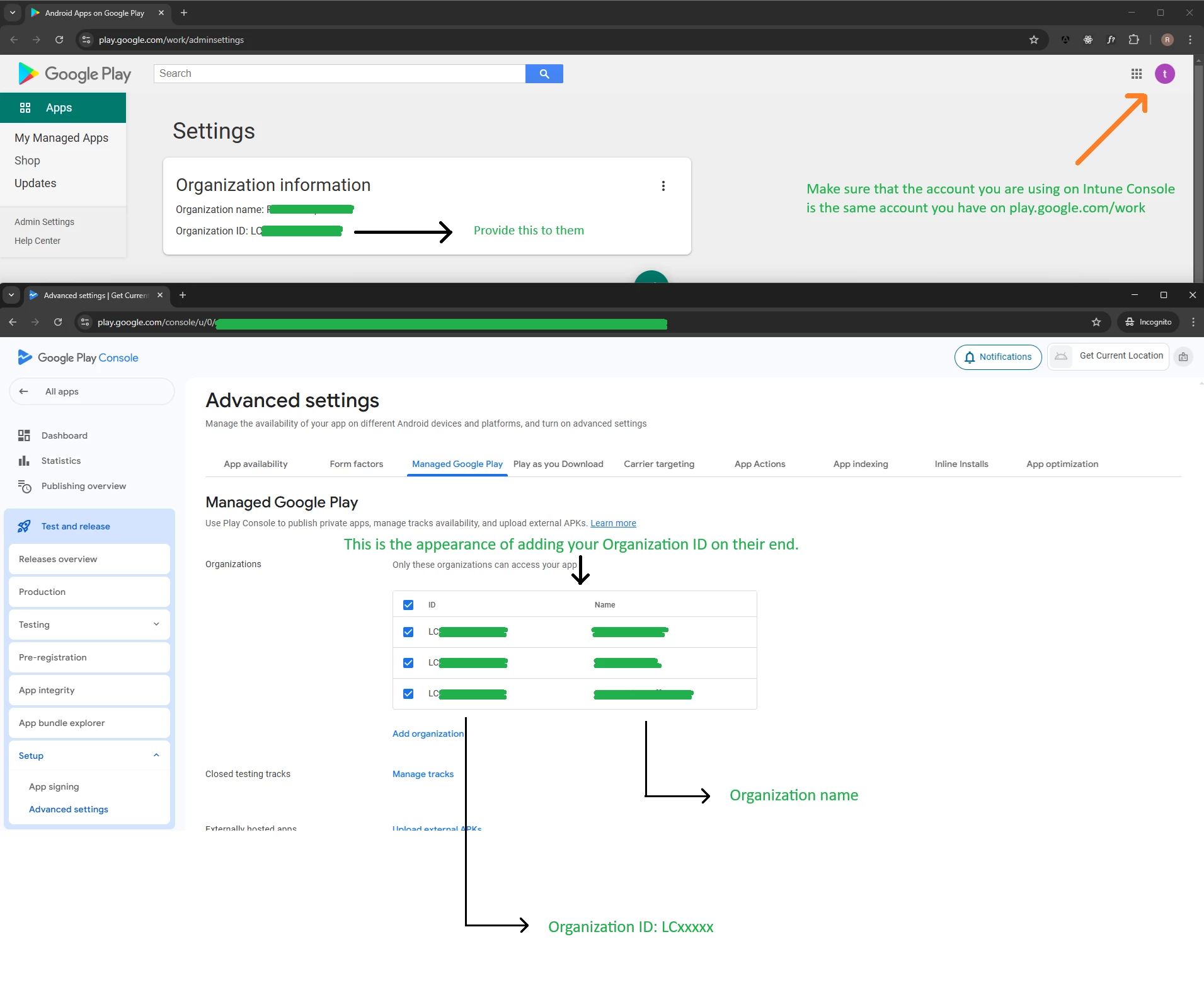
Task: Switch to App availability tab
Action: 256,464
